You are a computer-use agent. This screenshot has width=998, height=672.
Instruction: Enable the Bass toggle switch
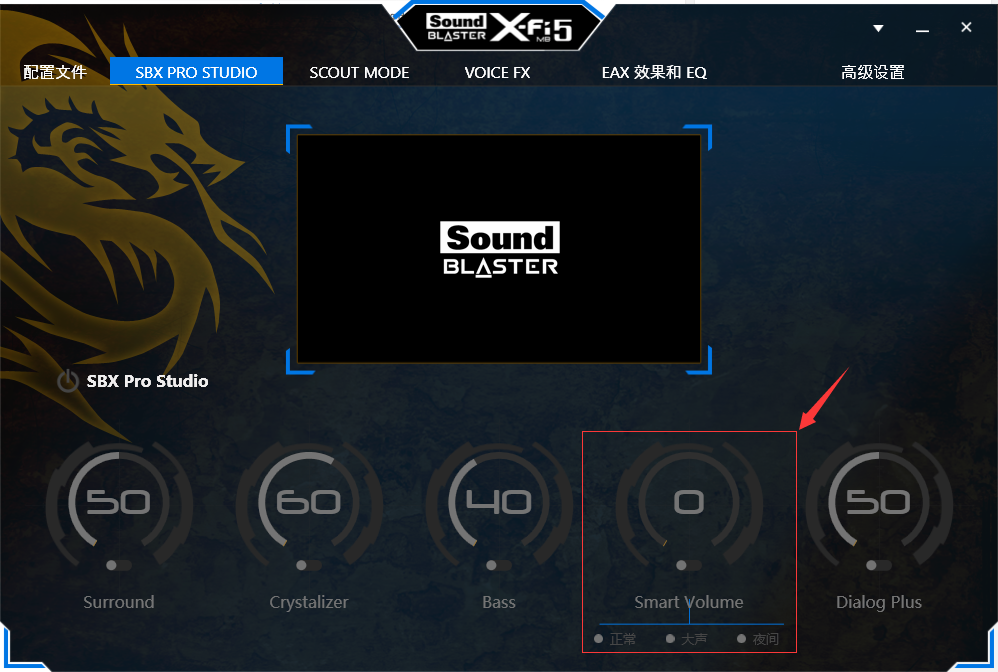[x=498, y=565]
